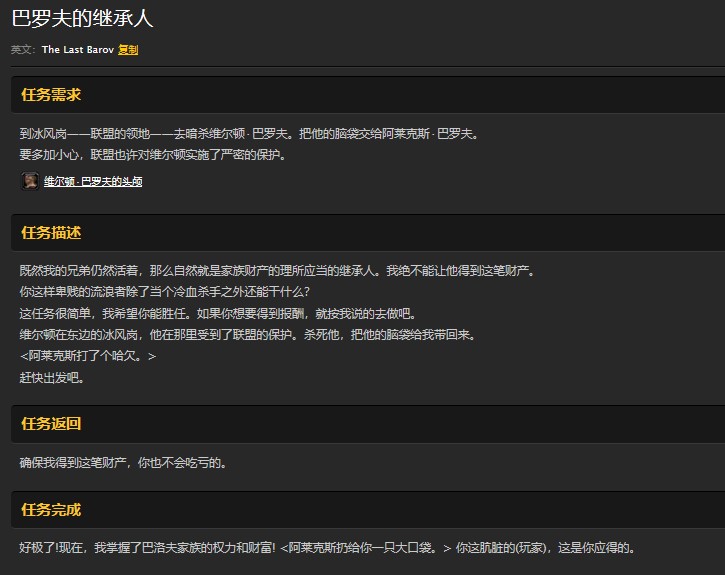
Task: Open the 维尔顿·巴罗夫的头颅 item link
Action: point(93,182)
